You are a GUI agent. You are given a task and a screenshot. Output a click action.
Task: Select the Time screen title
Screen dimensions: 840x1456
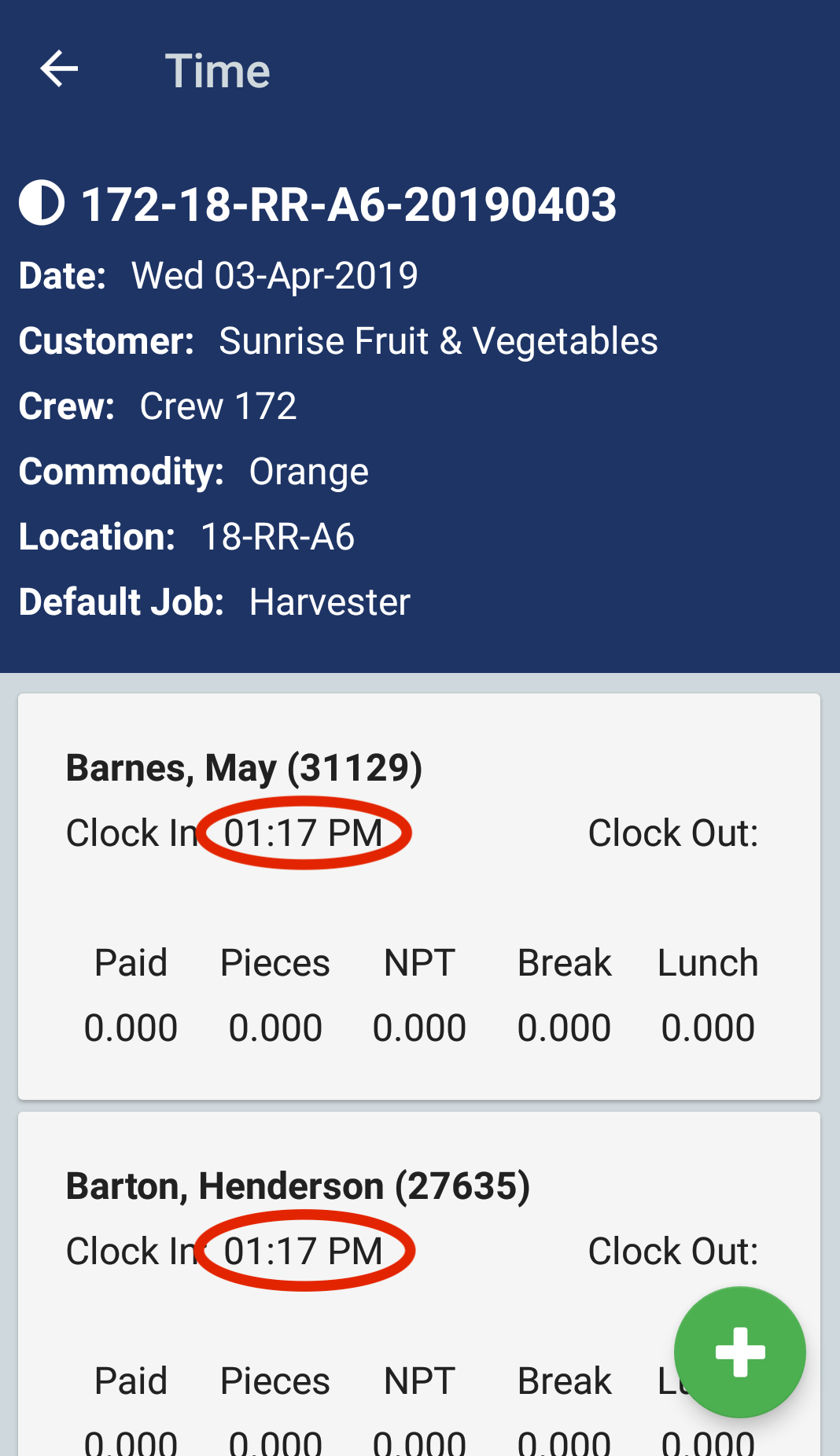pos(217,71)
